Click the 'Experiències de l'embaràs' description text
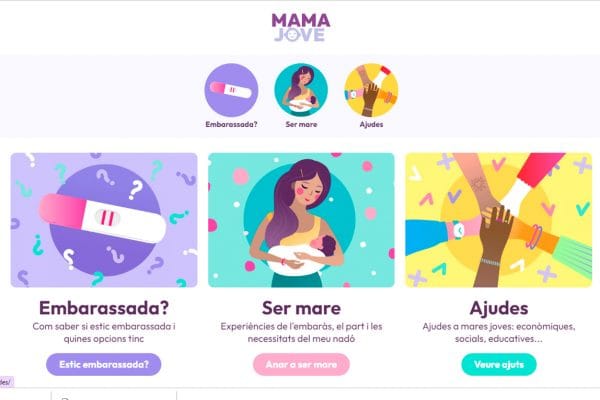Screen dimensions: 600x400 pos(301,333)
